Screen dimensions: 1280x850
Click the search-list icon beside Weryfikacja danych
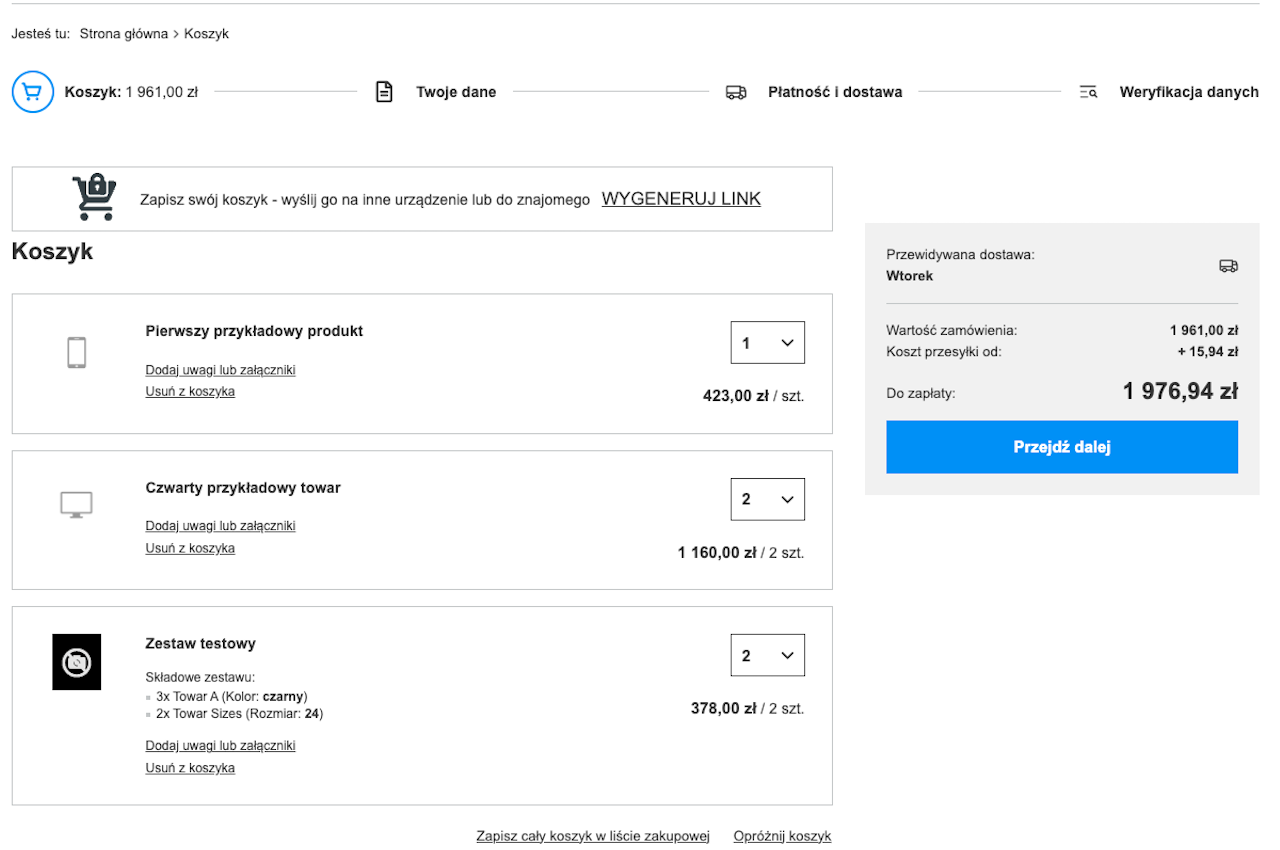tap(1089, 92)
